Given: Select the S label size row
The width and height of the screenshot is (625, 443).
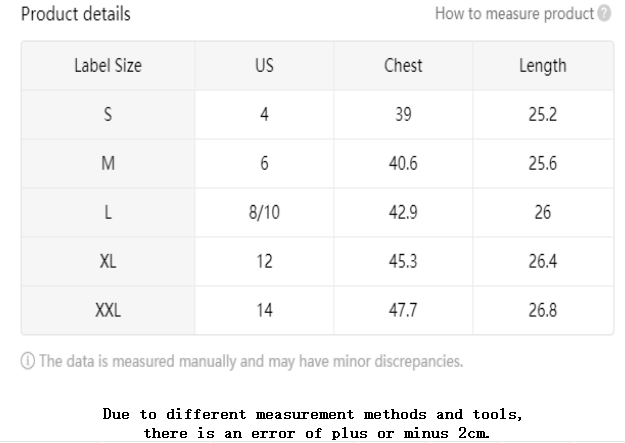Looking at the screenshot, I should [x=317, y=115].
